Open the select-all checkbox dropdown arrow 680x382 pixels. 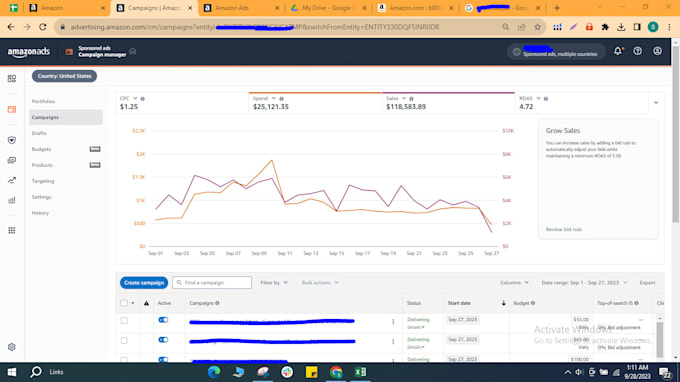[x=133, y=303]
